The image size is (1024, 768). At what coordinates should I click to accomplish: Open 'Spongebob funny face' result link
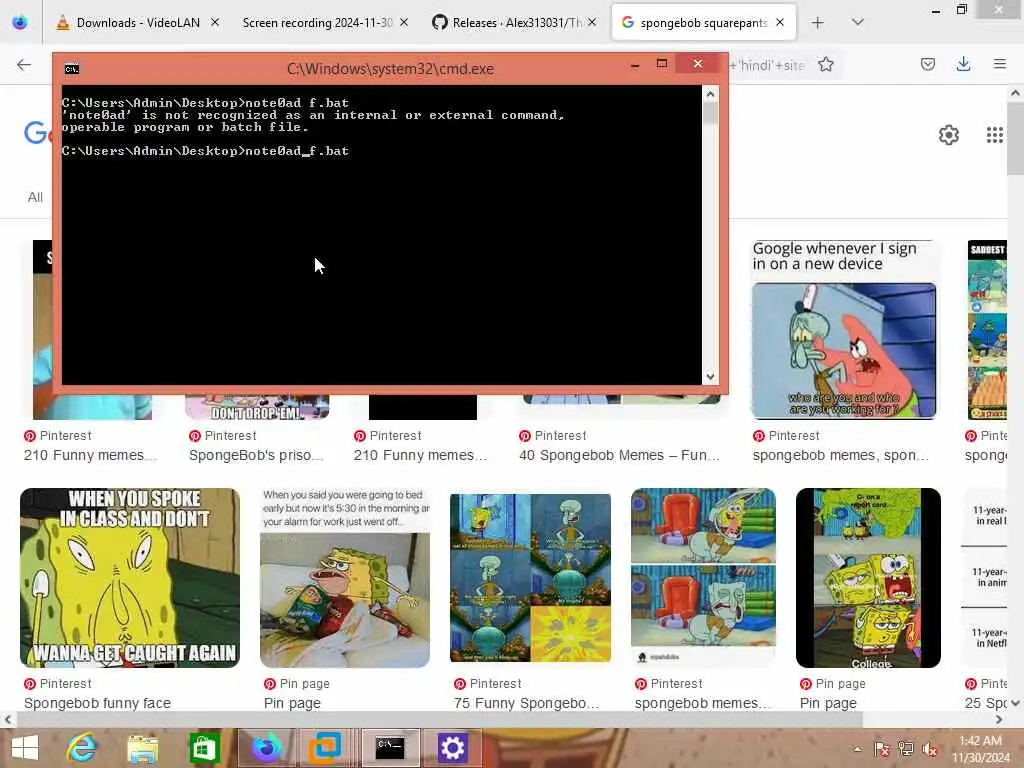(x=97, y=703)
